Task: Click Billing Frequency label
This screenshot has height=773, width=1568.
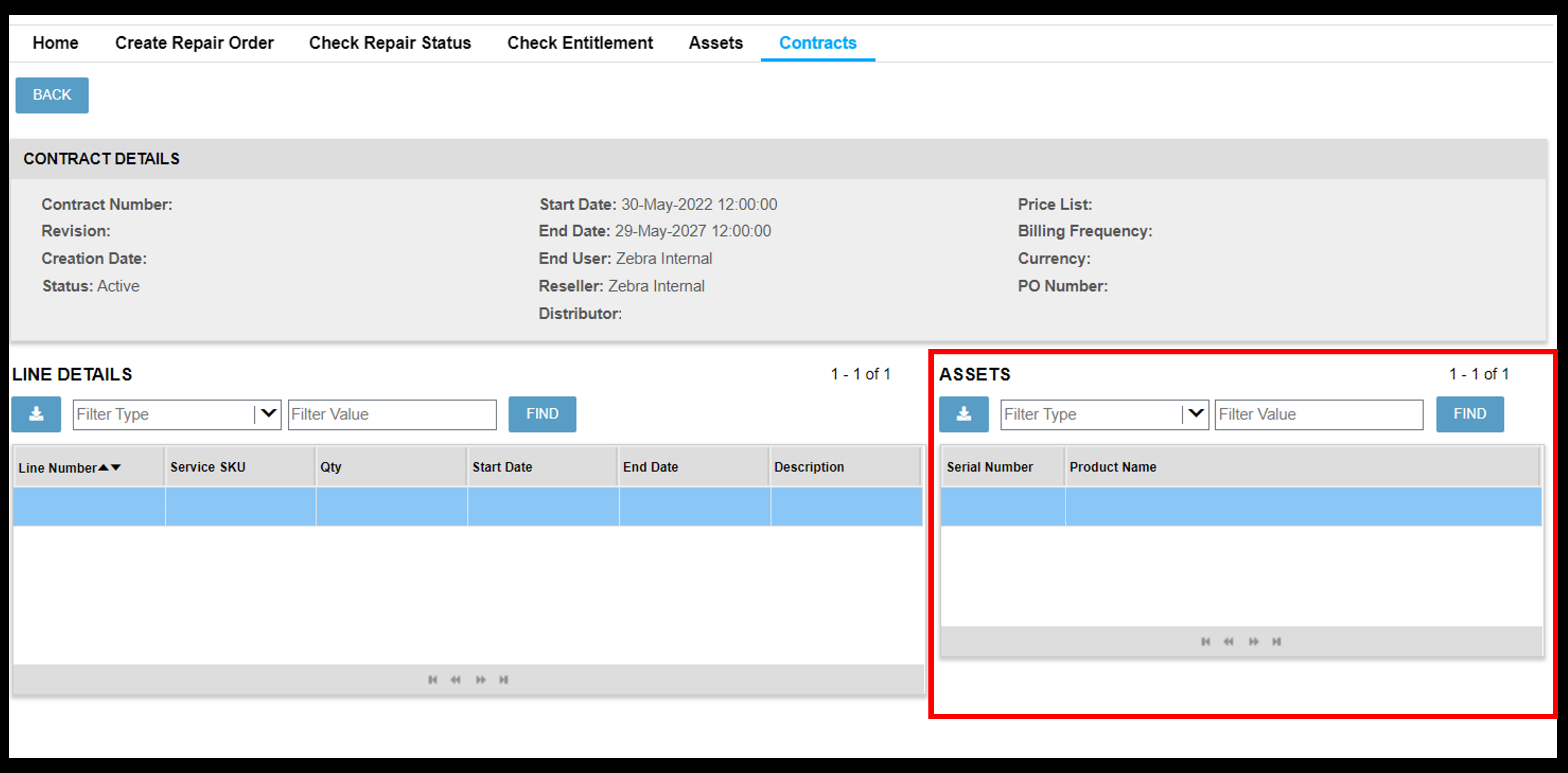Action: click(1085, 231)
